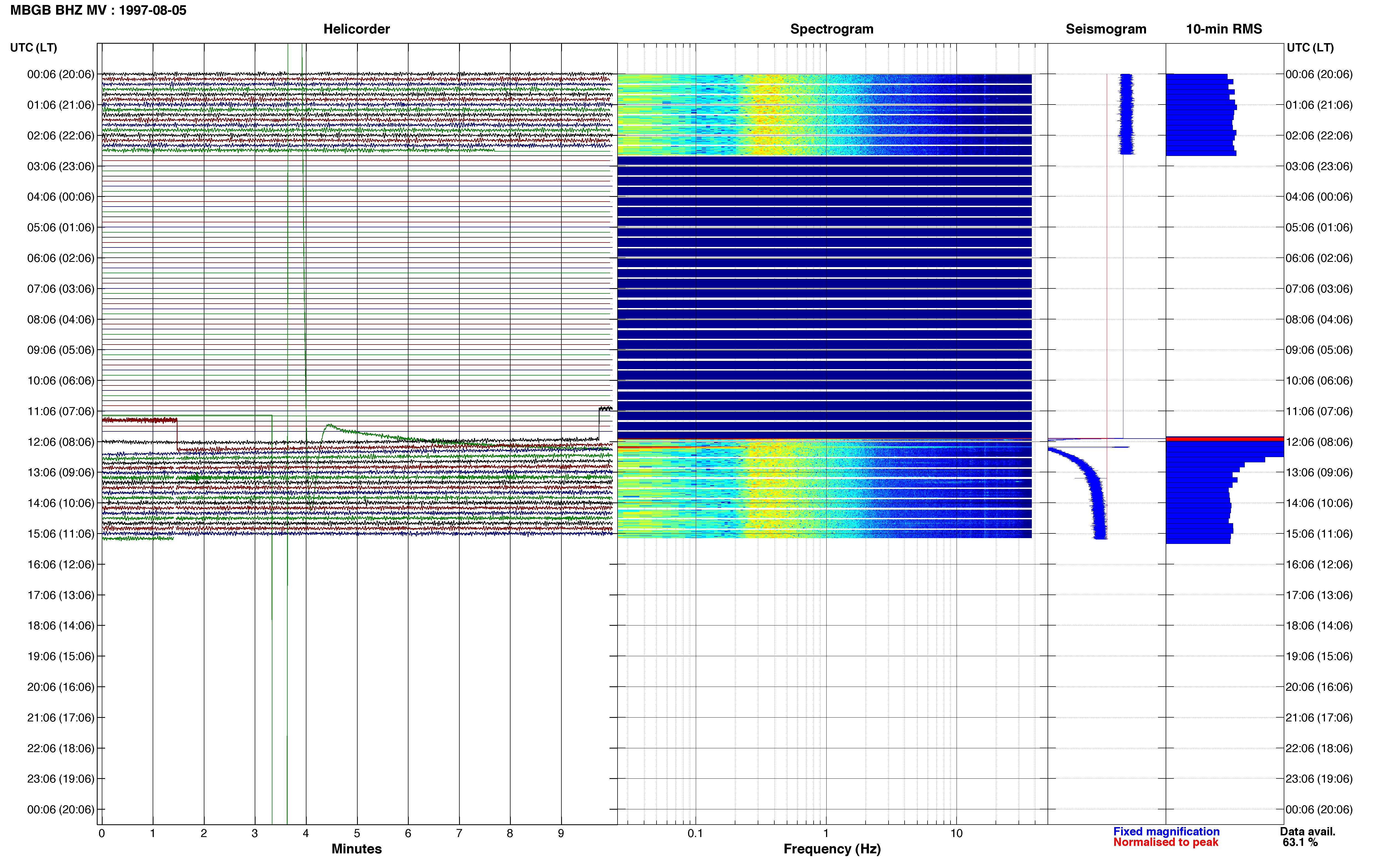Click the right-side 'UTC (LT)' axis header

pos(1310,48)
